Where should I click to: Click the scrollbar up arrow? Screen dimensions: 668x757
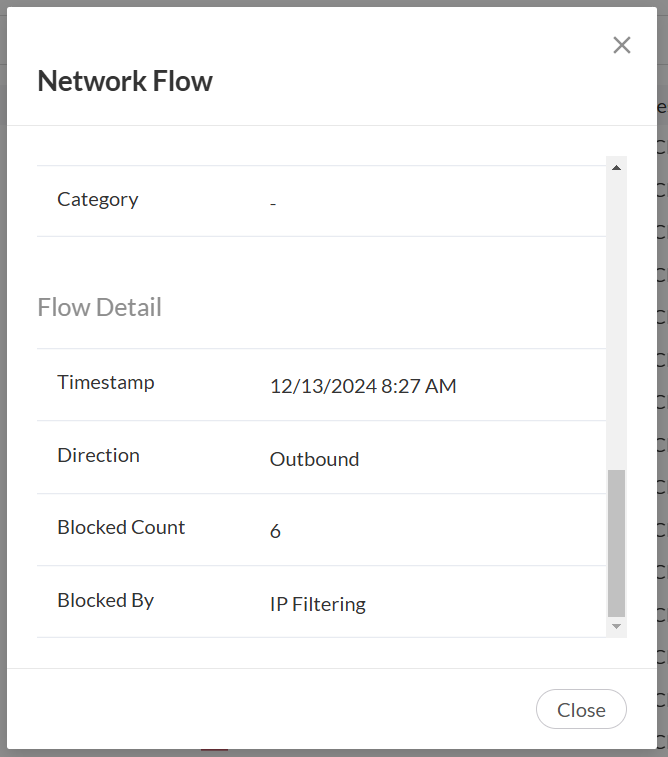pos(616,167)
